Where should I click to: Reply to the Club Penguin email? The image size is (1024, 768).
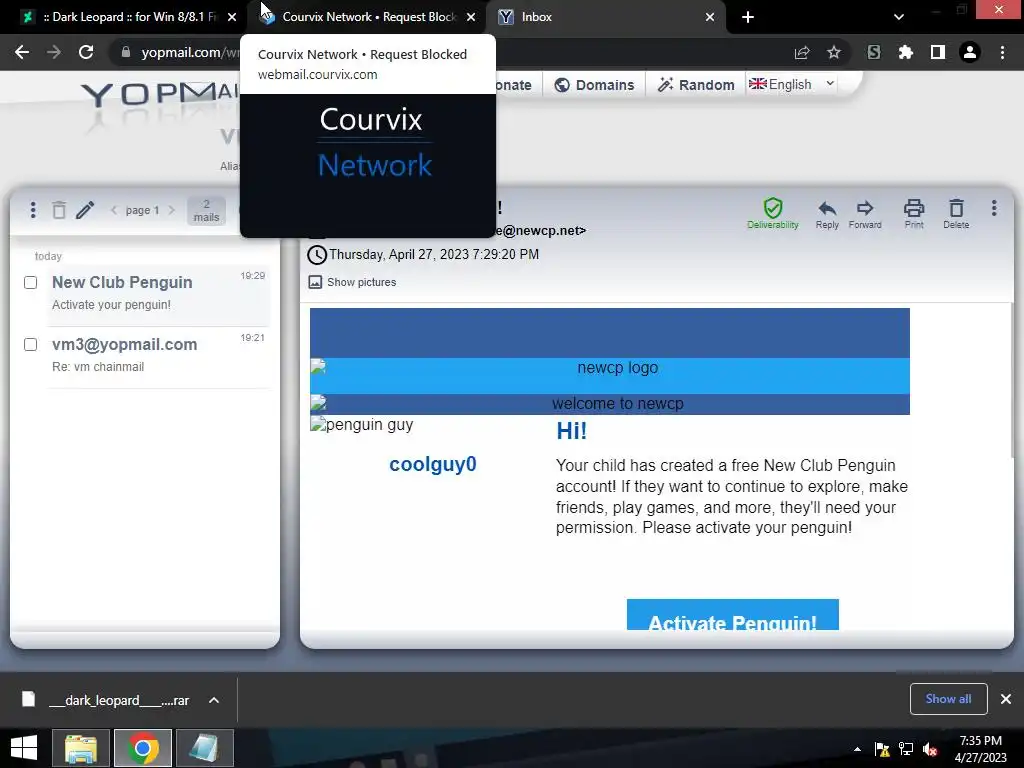[x=827, y=214]
